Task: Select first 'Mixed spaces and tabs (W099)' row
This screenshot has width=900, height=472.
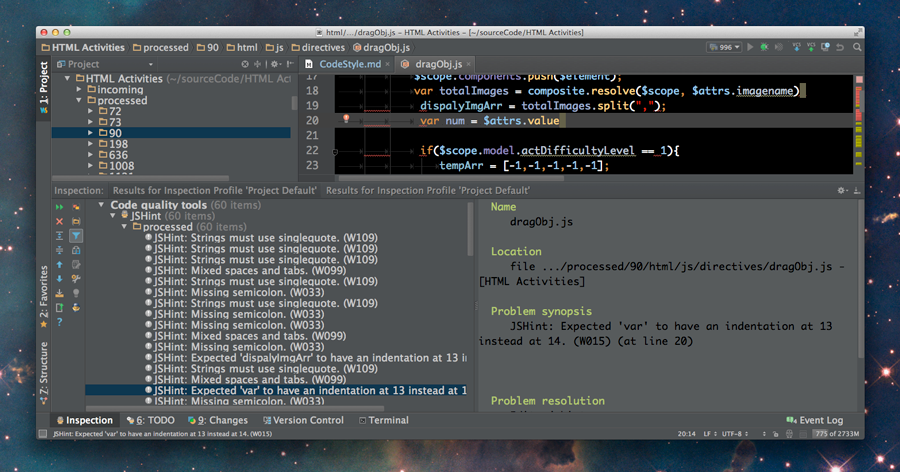Action: (x=245, y=270)
